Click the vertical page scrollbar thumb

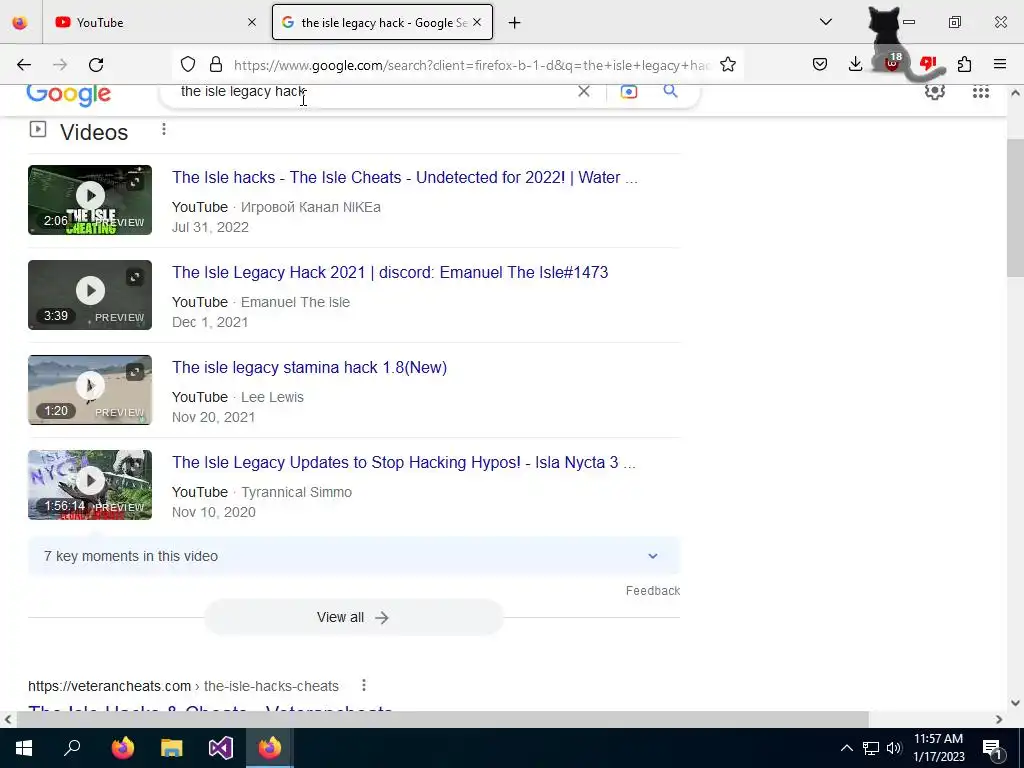click(1015, 208)
